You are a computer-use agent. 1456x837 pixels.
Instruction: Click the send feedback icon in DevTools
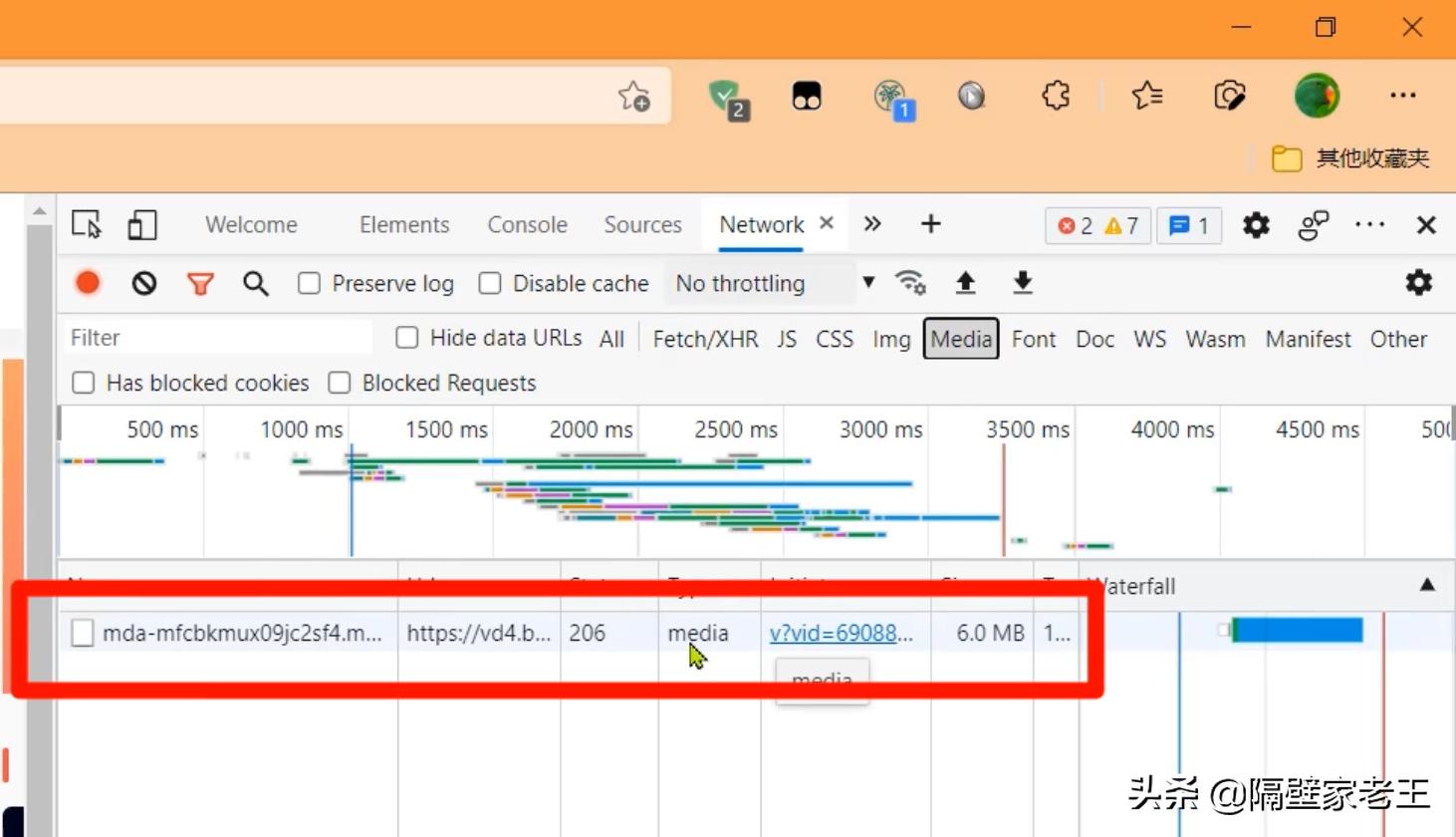point(1314,225)
